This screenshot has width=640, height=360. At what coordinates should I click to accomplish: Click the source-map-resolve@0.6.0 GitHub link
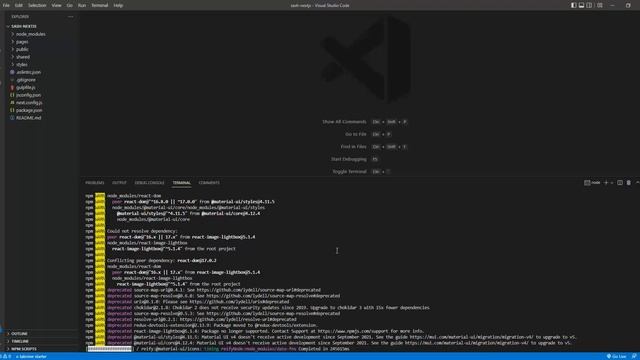point(273,296)
